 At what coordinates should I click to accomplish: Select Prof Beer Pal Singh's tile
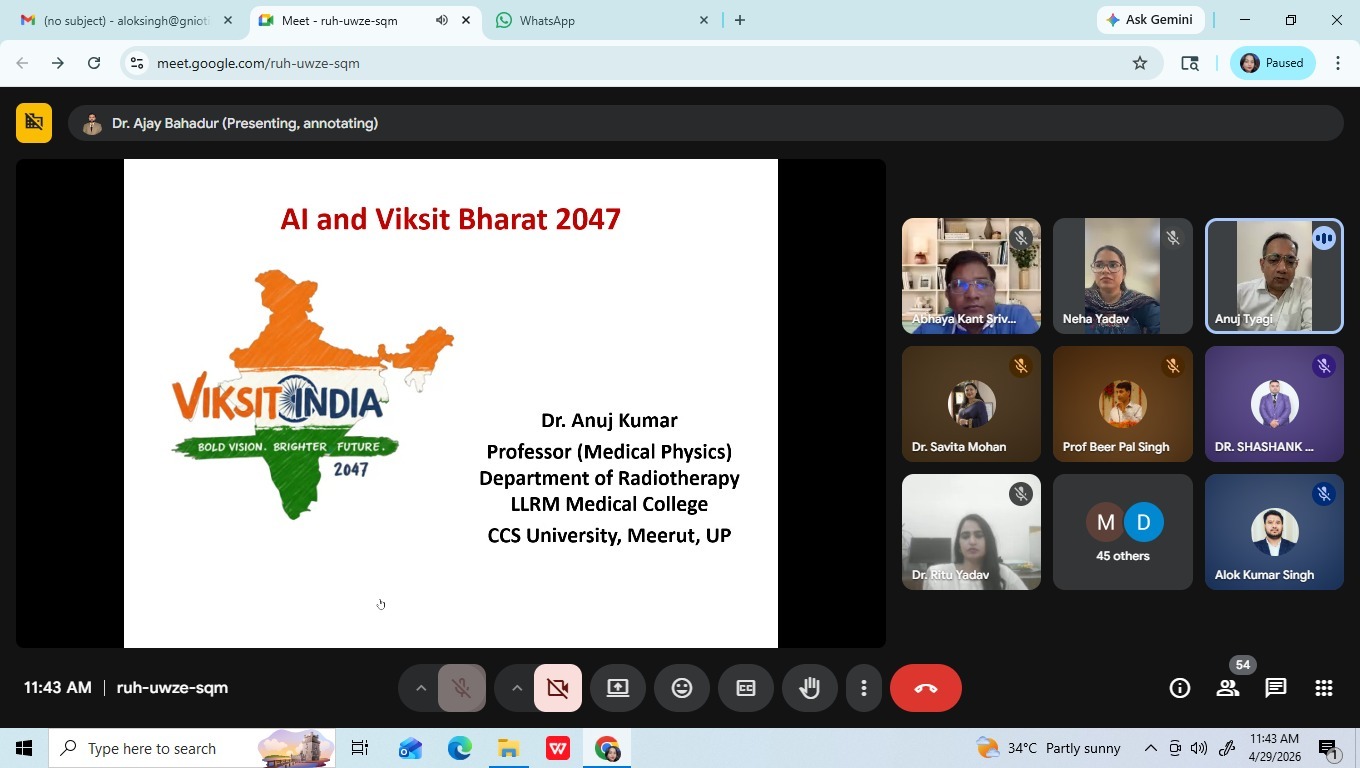(1123, 404)
